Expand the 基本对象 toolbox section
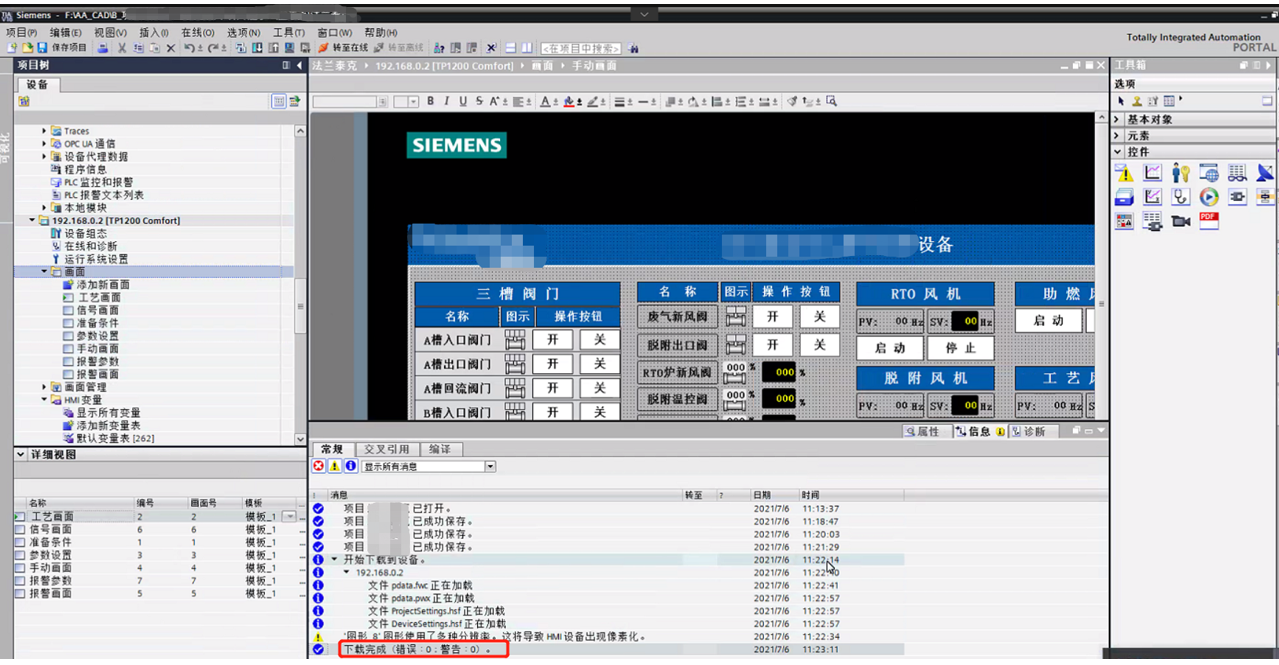 pos(1118,119)
